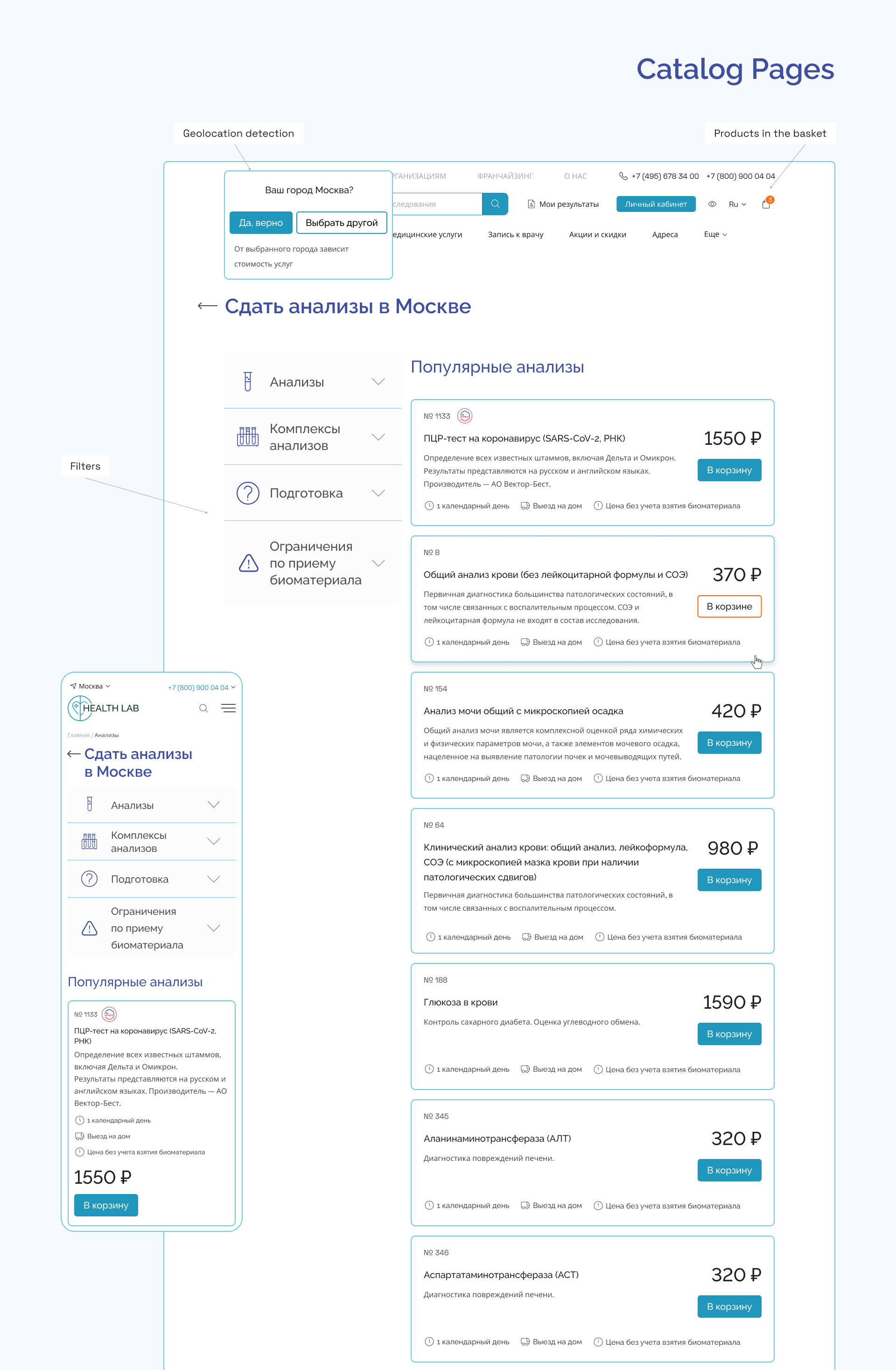896x1370 pixels.
Task: Open Акции и скидки menu item
Action: pos(597,234)
